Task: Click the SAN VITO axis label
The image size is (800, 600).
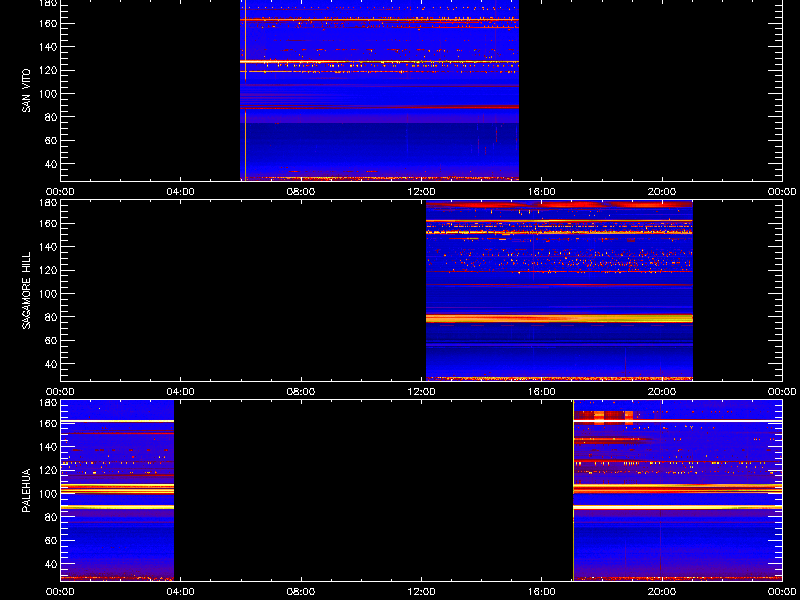Action: 27,91
